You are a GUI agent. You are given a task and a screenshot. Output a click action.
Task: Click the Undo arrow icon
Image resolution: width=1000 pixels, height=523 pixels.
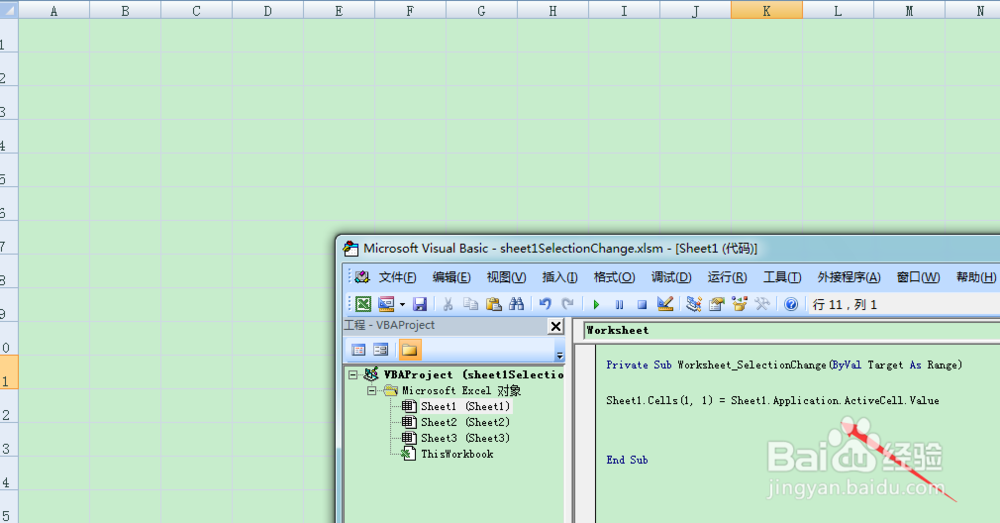tap(545, 304)
